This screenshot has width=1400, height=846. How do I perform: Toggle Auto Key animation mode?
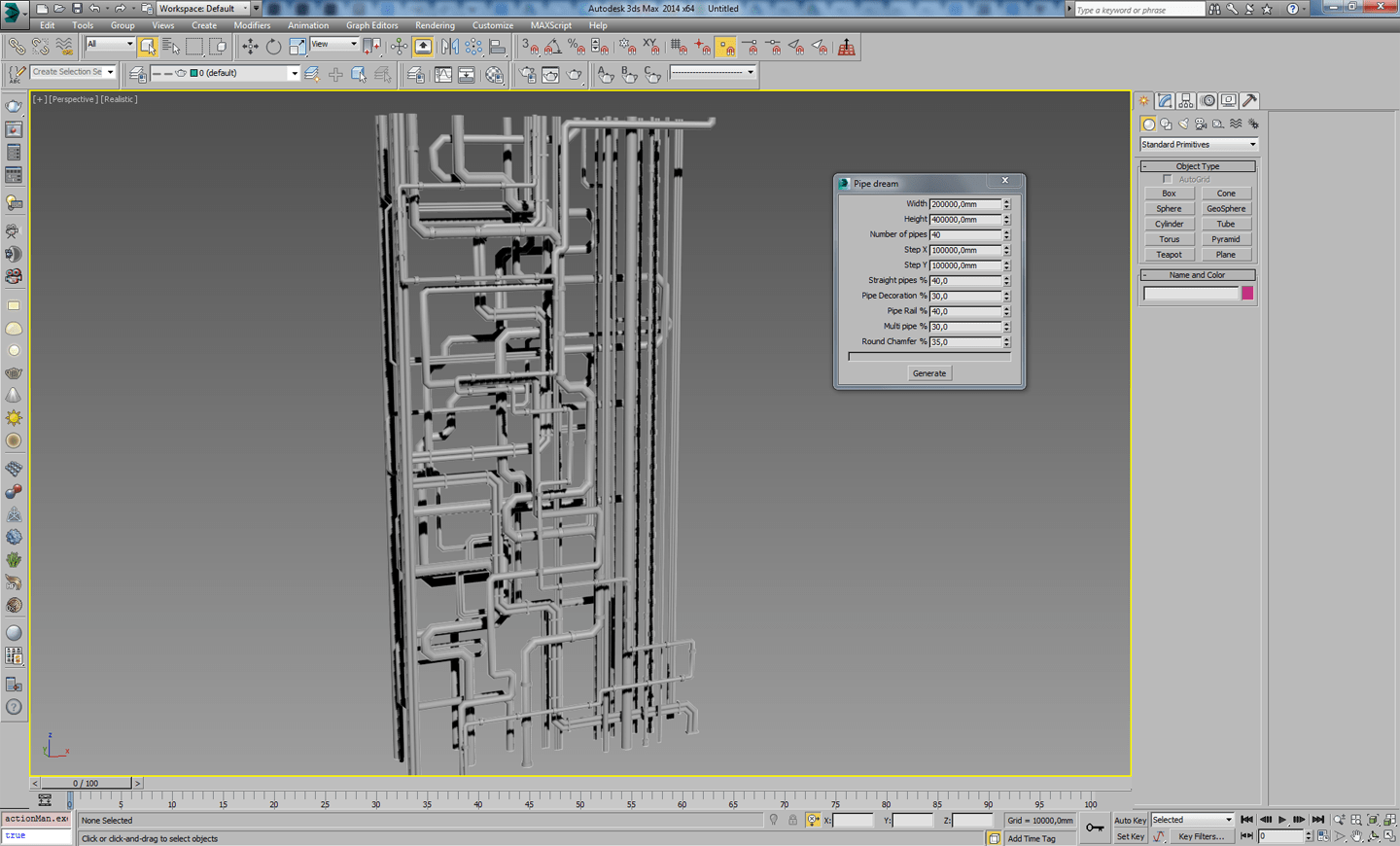coord(1129,820)
